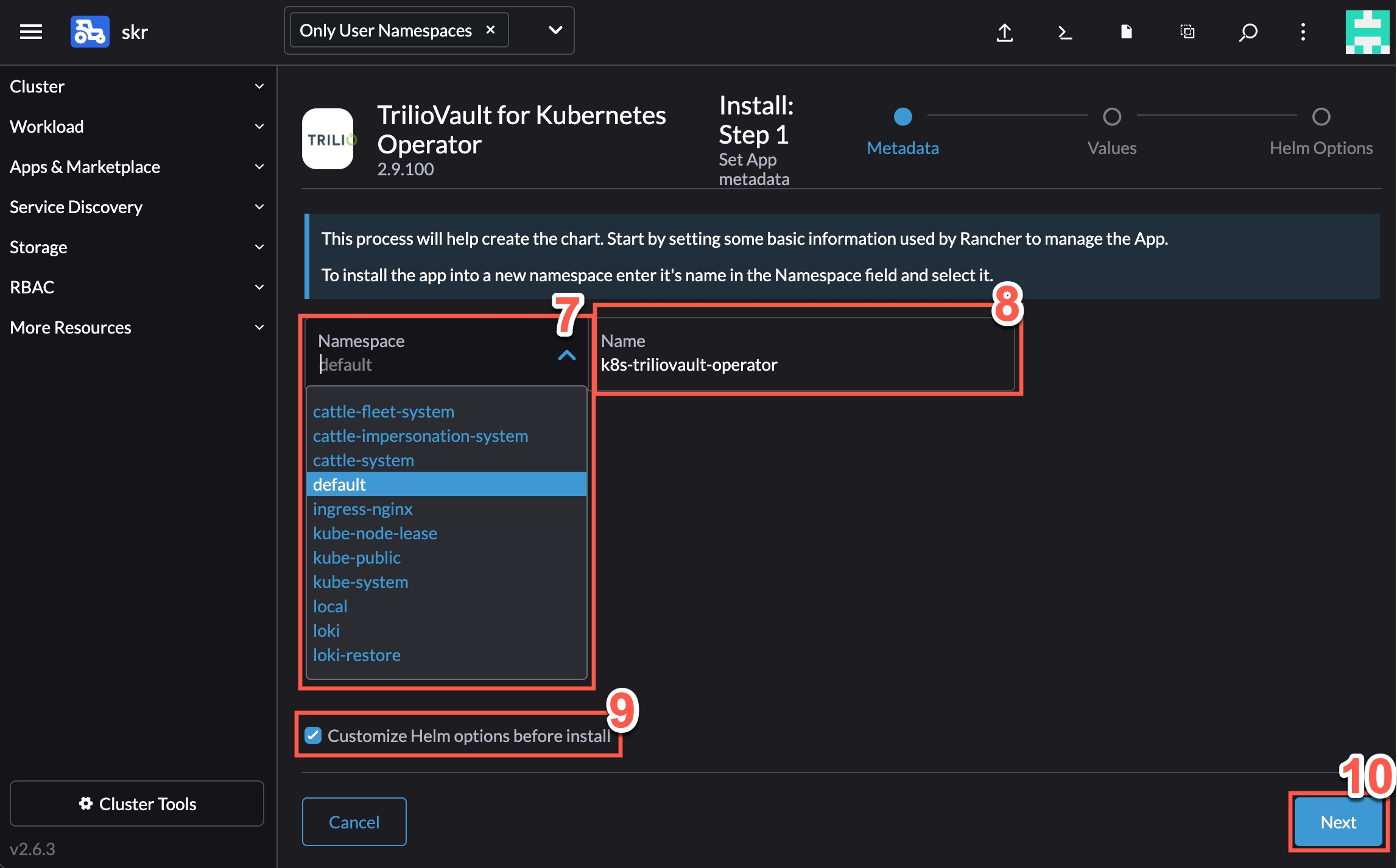
Task: Click the Next button
Action: coord(1337,822)
